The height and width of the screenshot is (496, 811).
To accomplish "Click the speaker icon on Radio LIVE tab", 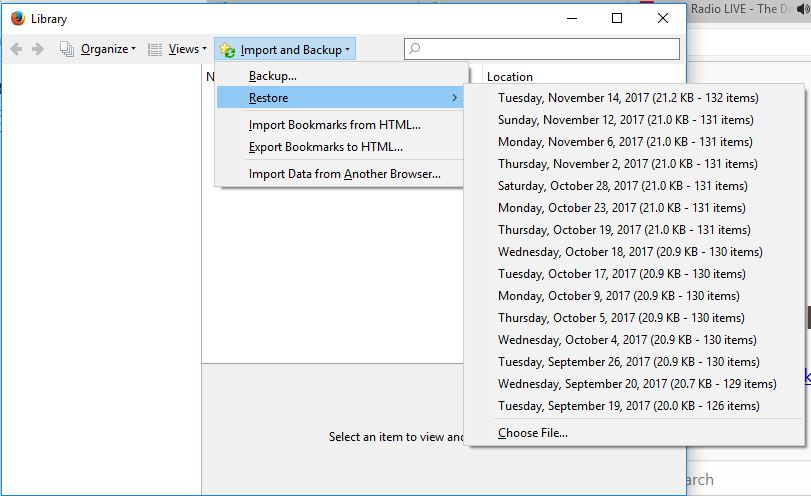I will (804, 9).
